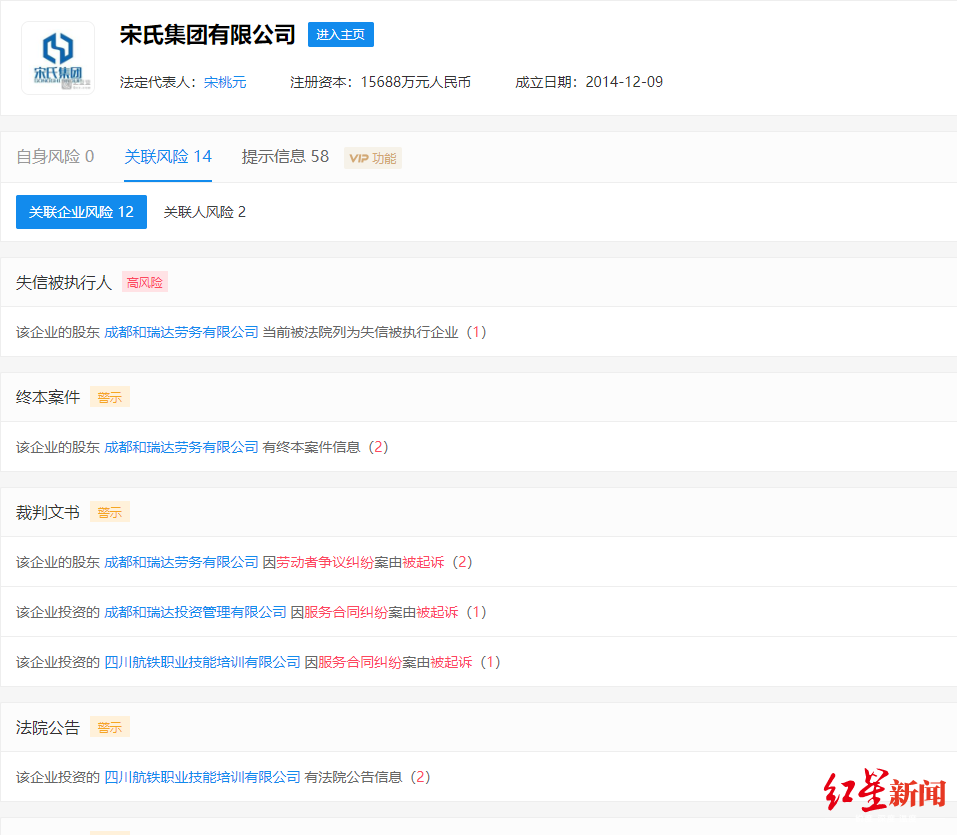957x835 pixels.
Task: Click registered capital 15688万元人民币 text
Action: (416, 82)
